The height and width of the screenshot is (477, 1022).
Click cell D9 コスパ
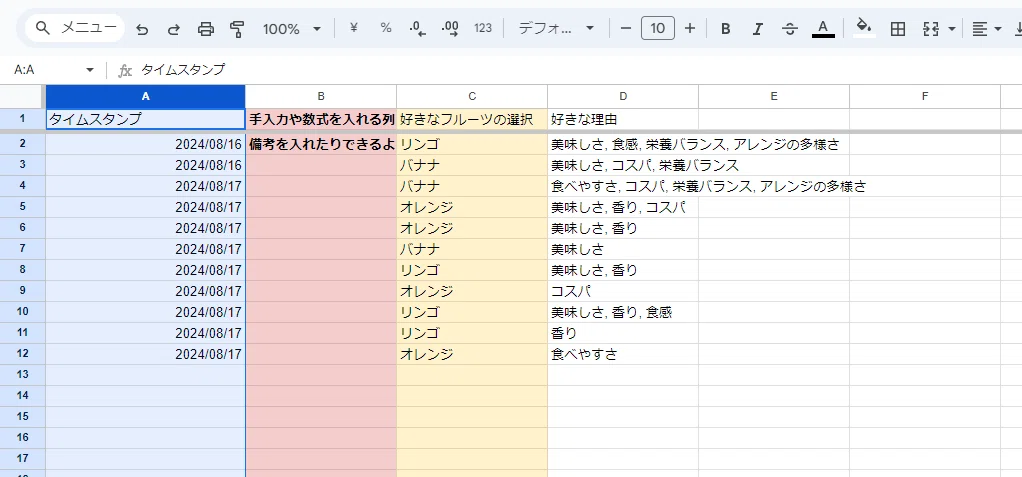coord(623,291)
